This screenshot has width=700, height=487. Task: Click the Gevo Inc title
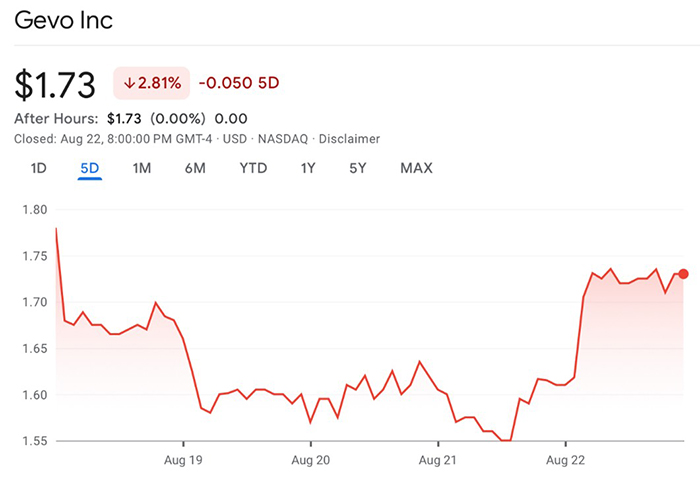pos(63,20)
